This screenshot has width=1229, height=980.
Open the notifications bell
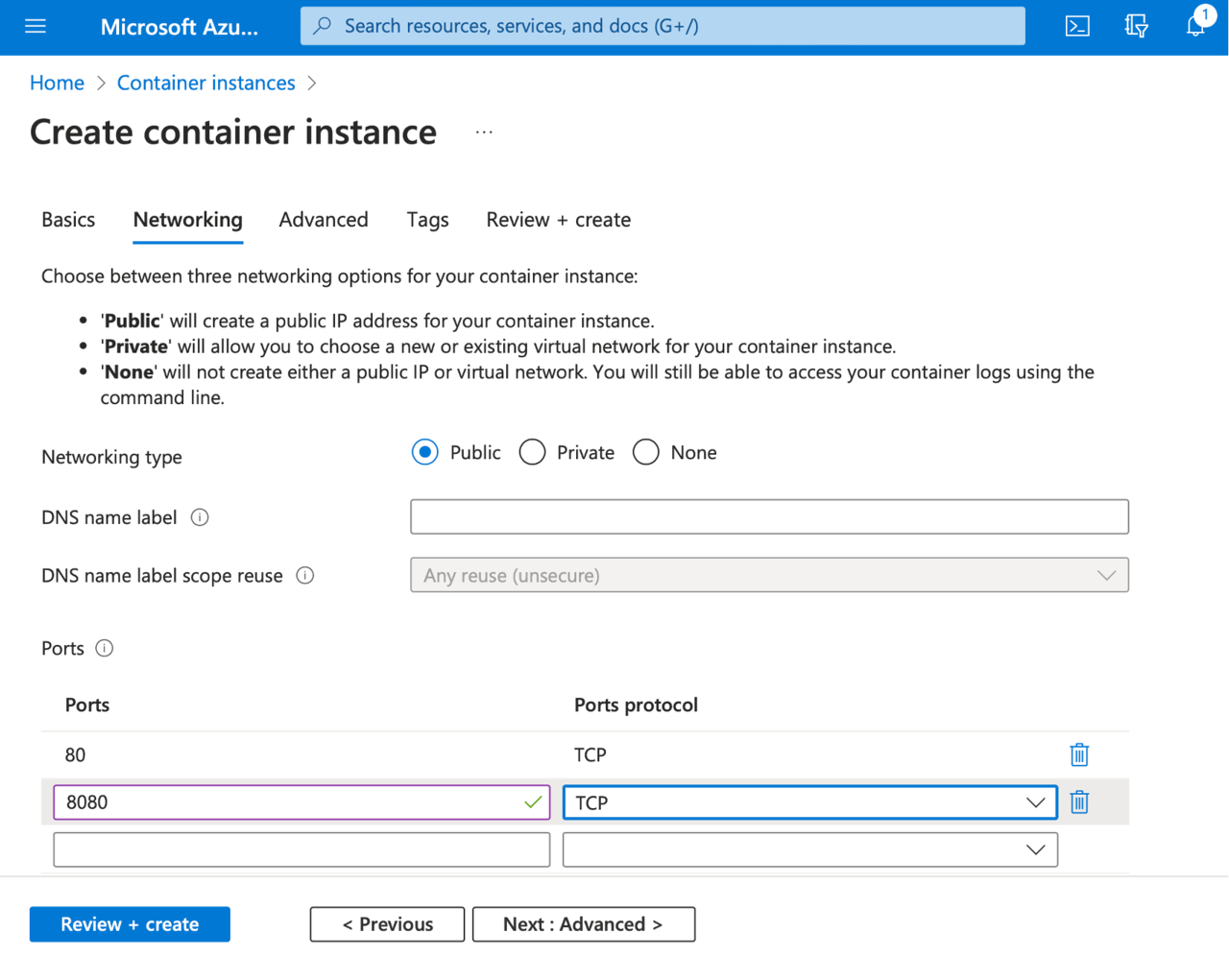pos(1194,26)
